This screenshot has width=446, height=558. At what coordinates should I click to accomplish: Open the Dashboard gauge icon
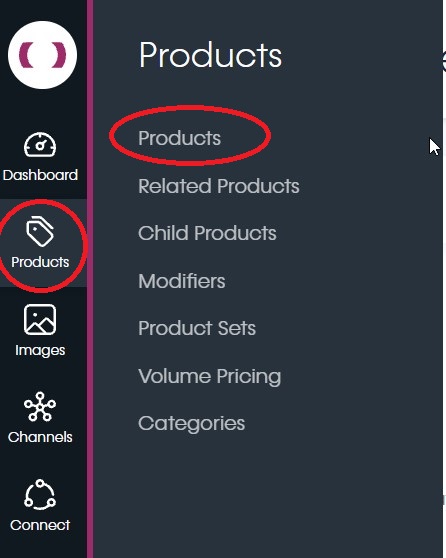click(x=40, y=145)
